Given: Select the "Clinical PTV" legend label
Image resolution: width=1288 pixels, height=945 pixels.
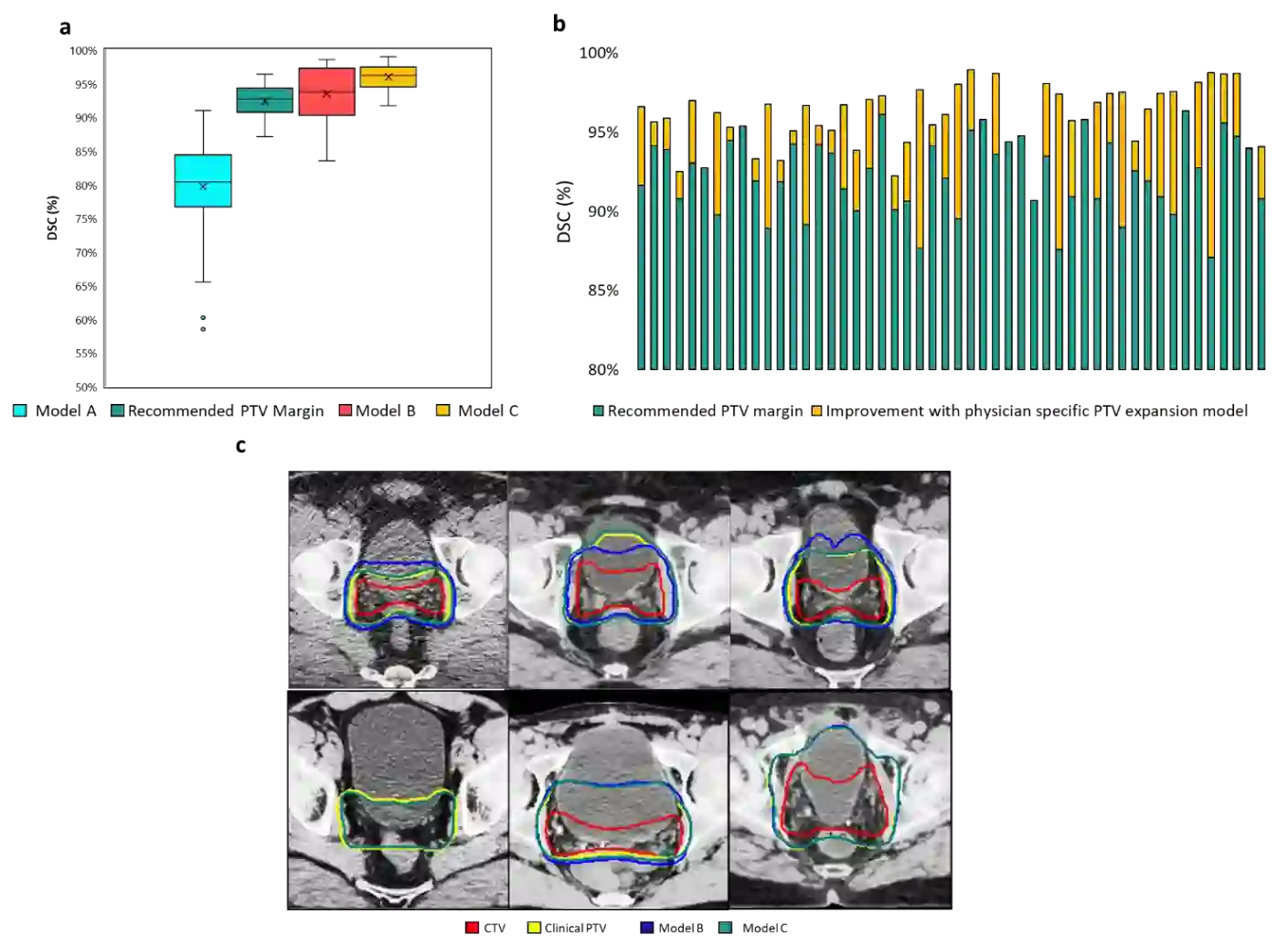Looking at the screenshot, I should 575,928.
